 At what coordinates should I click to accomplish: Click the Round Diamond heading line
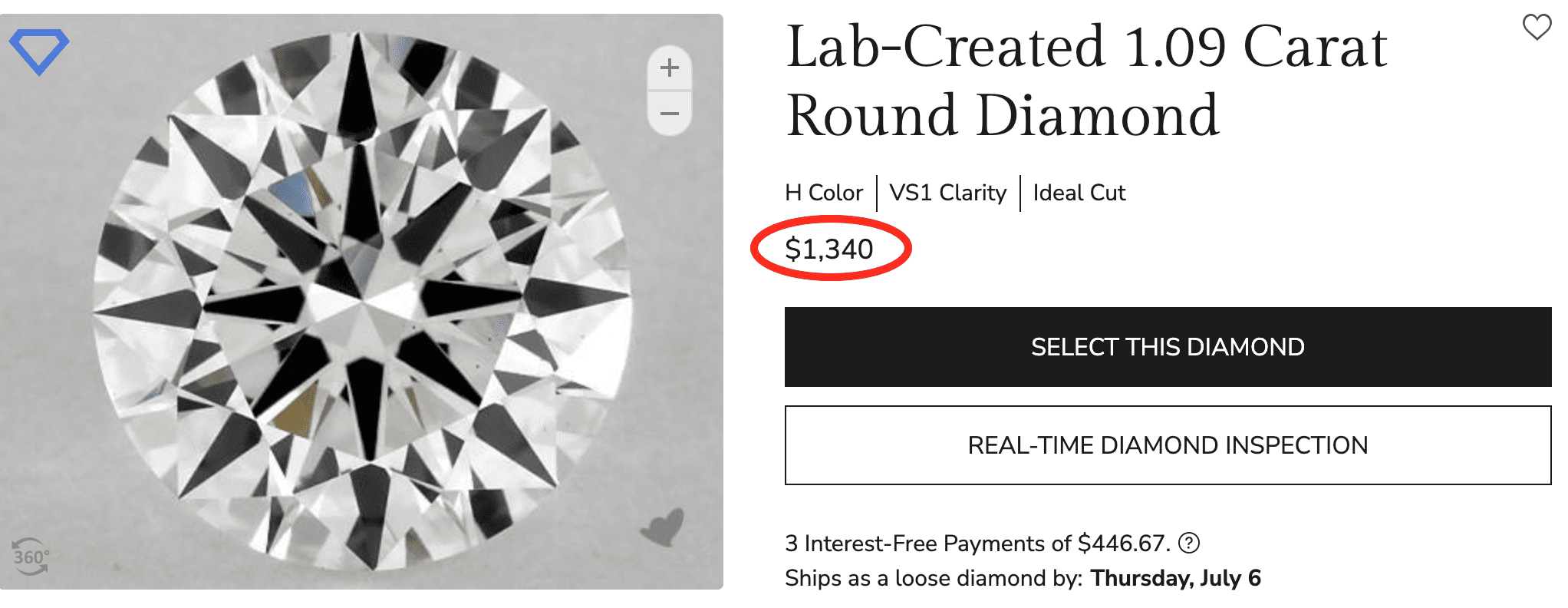[x=1002, y=116]
